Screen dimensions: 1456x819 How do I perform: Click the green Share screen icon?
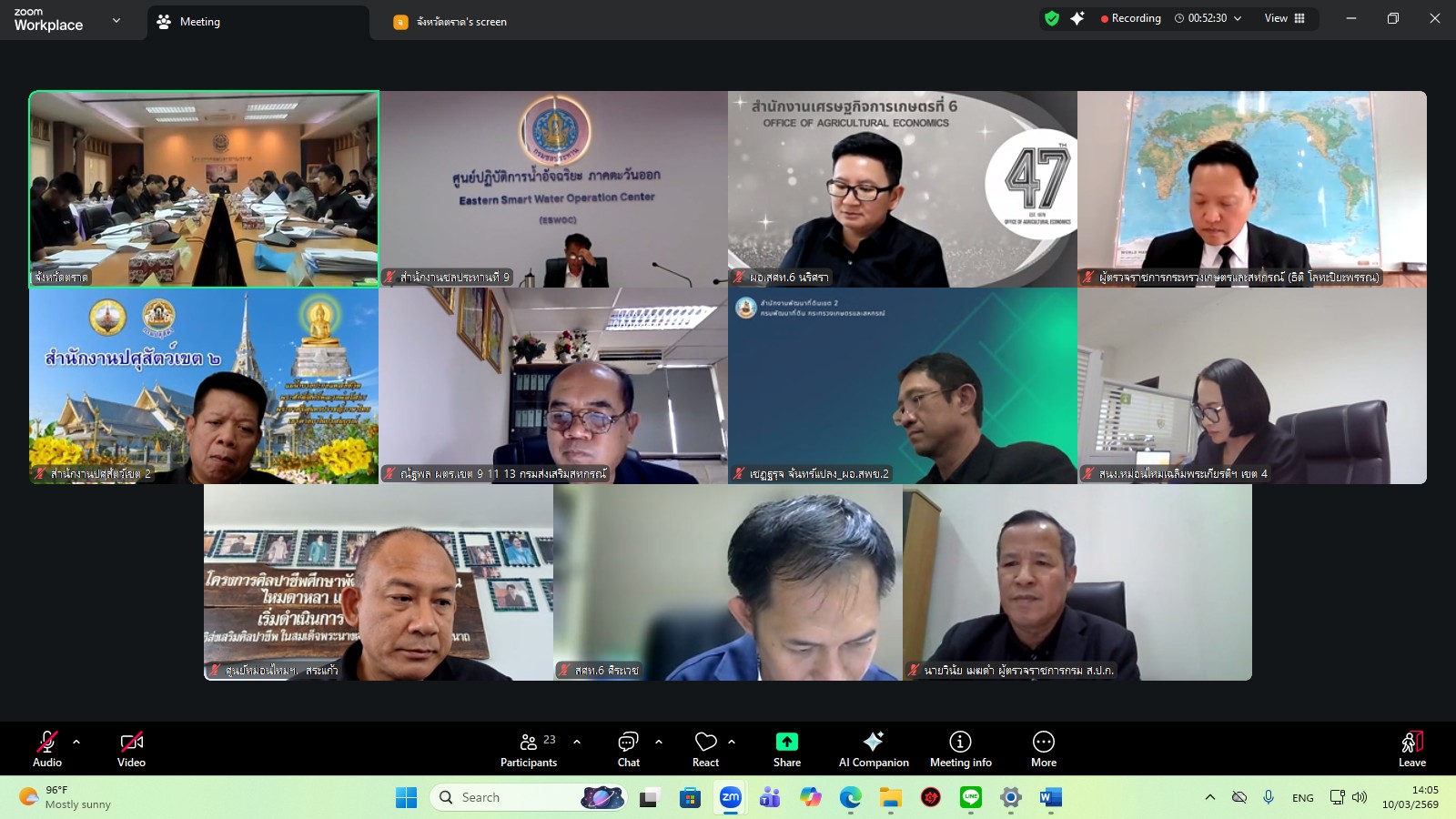click(x=786, y=742)
